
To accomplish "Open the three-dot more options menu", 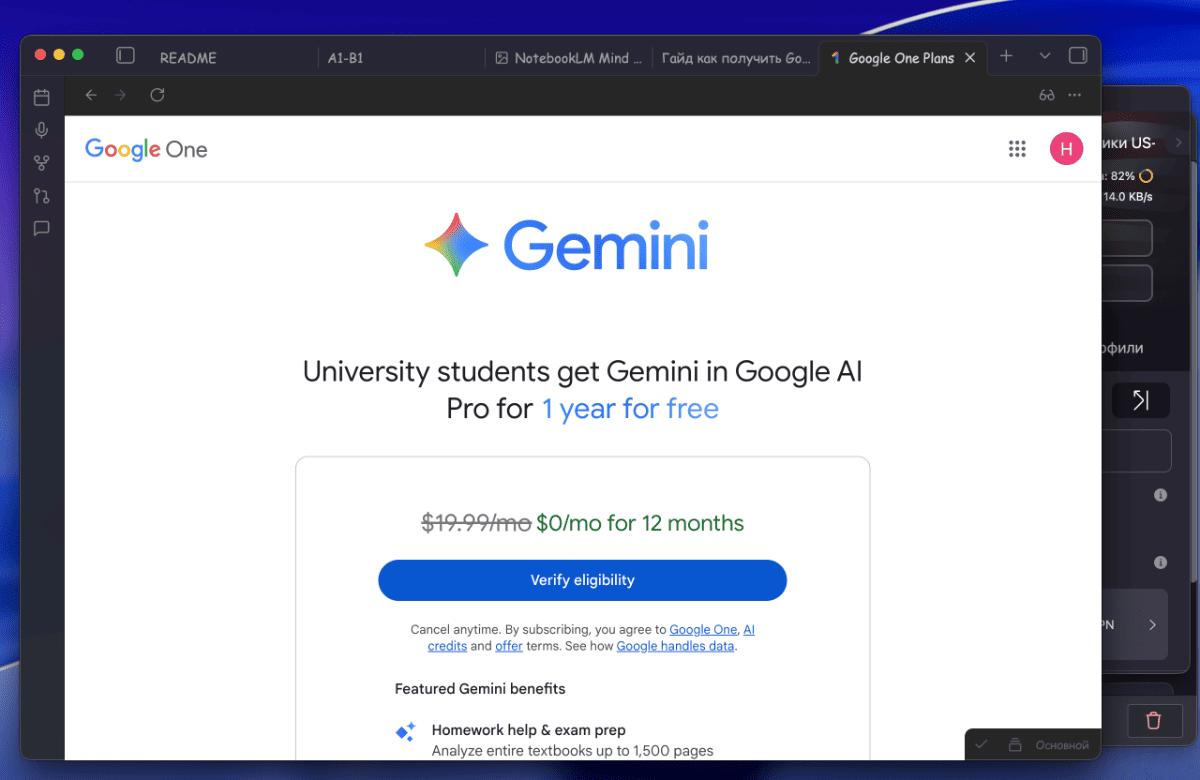I will tap(1075, 95).
